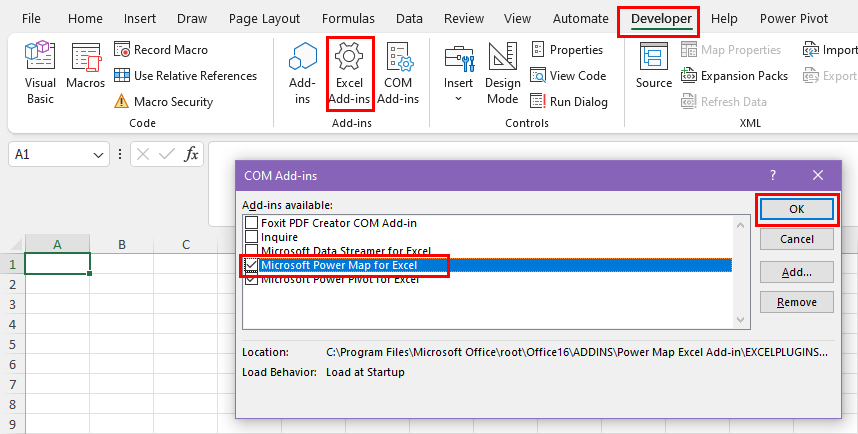The height and width of the screenshot is (434, 858).
Task: Select column C header
Action: [x=185, y=245]
